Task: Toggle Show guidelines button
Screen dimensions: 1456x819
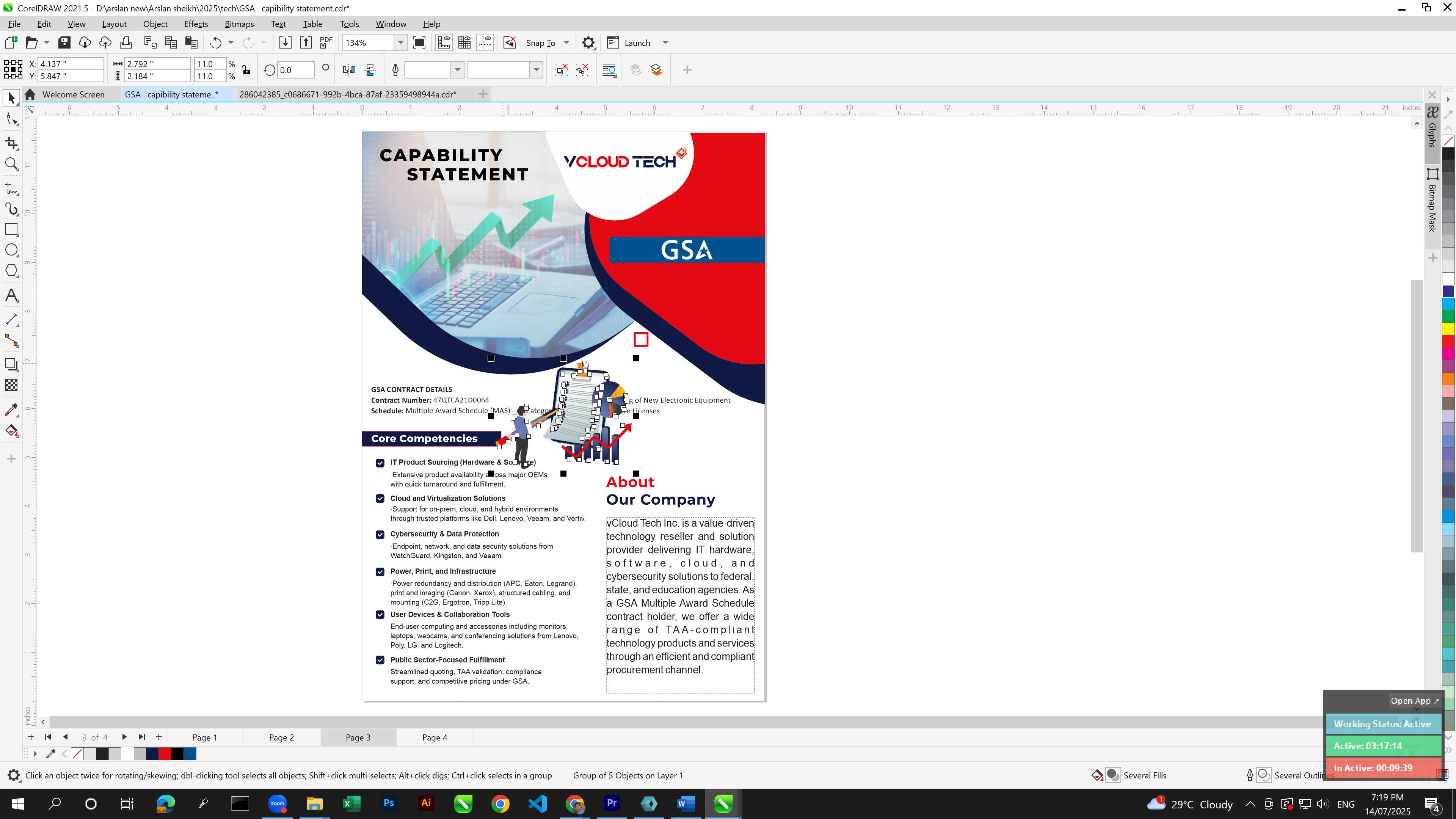Action: 485,42
